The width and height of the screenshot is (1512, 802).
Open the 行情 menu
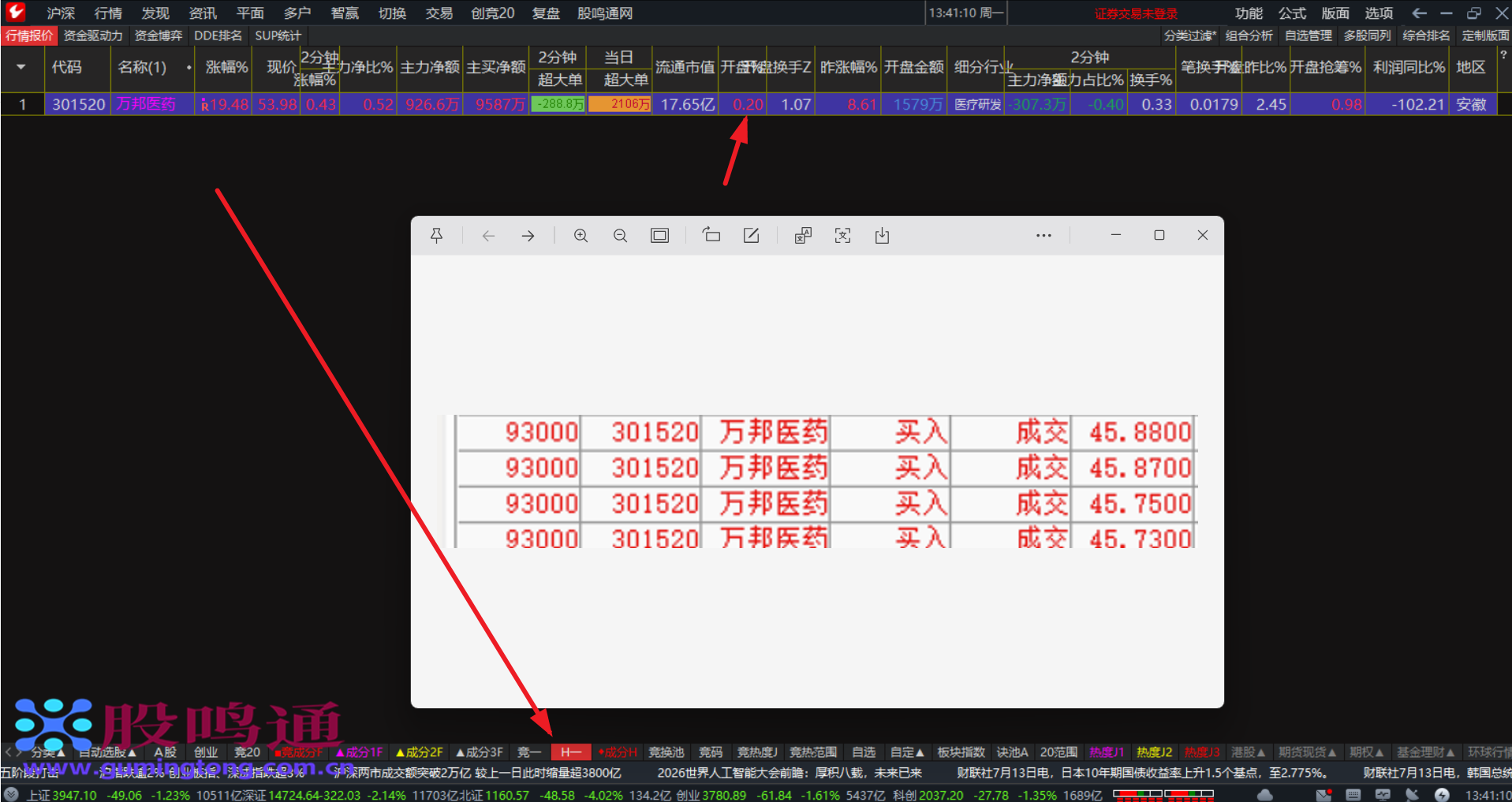pos(108,13)
